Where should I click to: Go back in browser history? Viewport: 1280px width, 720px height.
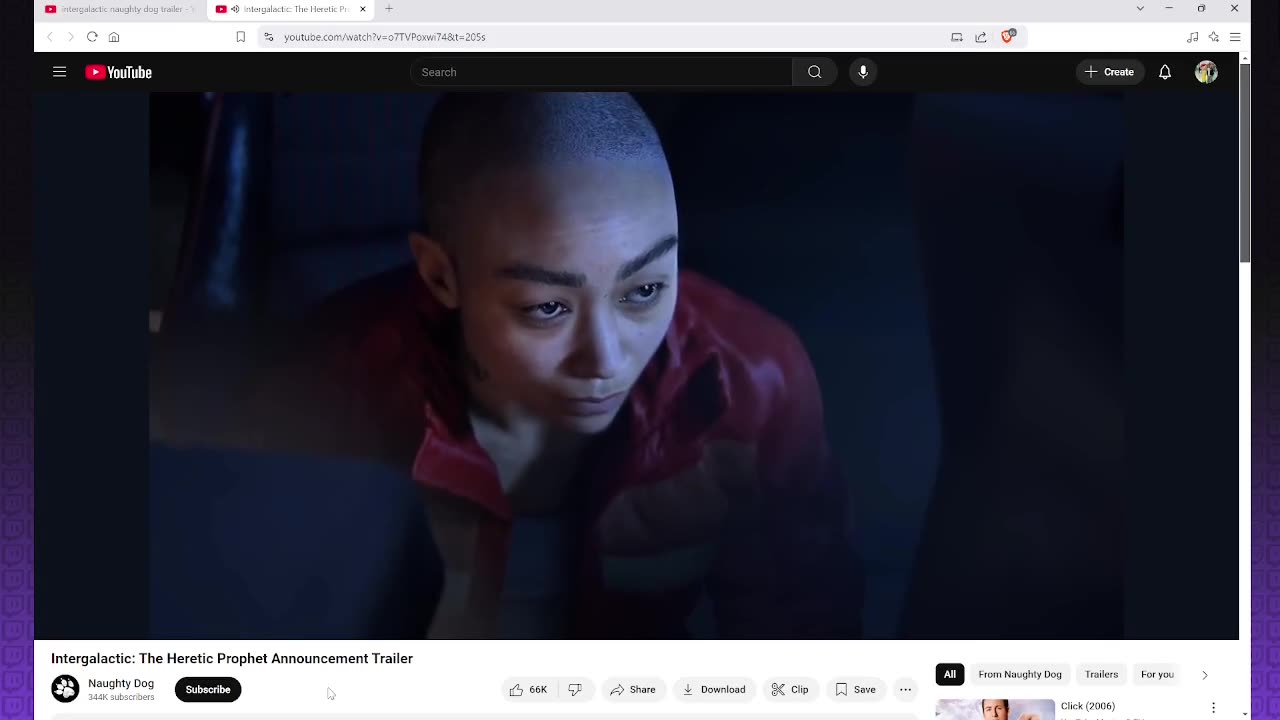(x=50, y=37)
